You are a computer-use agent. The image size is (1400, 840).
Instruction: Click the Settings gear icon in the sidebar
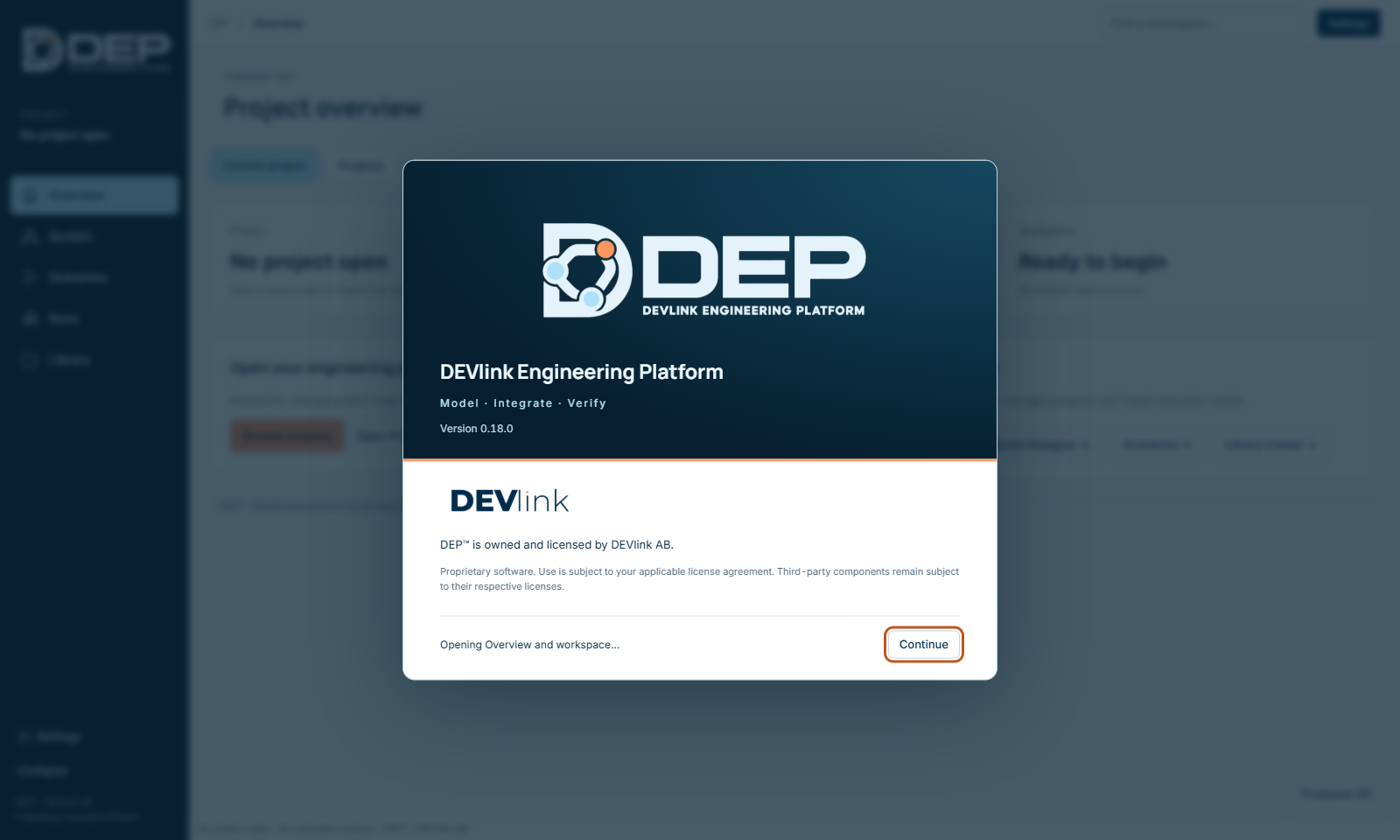24,737
